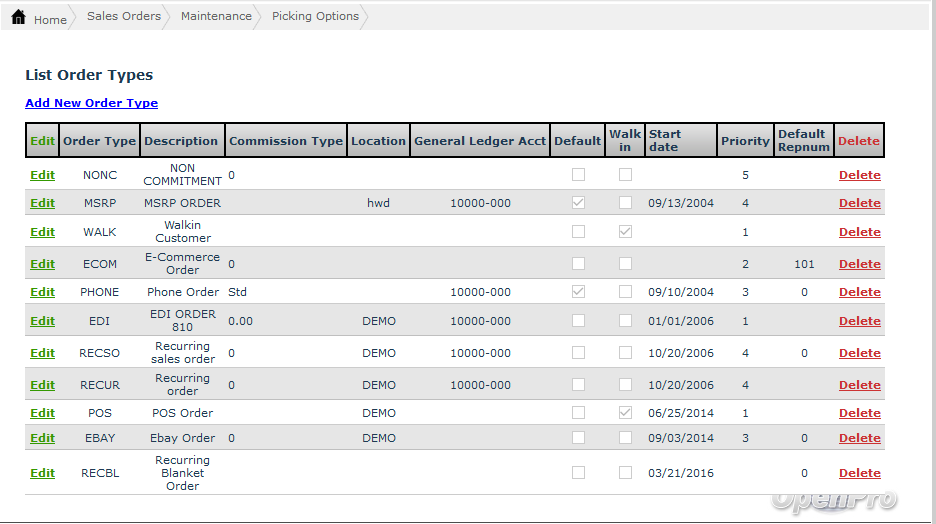This screenshot has height=524, width=936.
Task: Click the Priority column header
Action: (x=745, y=141)
